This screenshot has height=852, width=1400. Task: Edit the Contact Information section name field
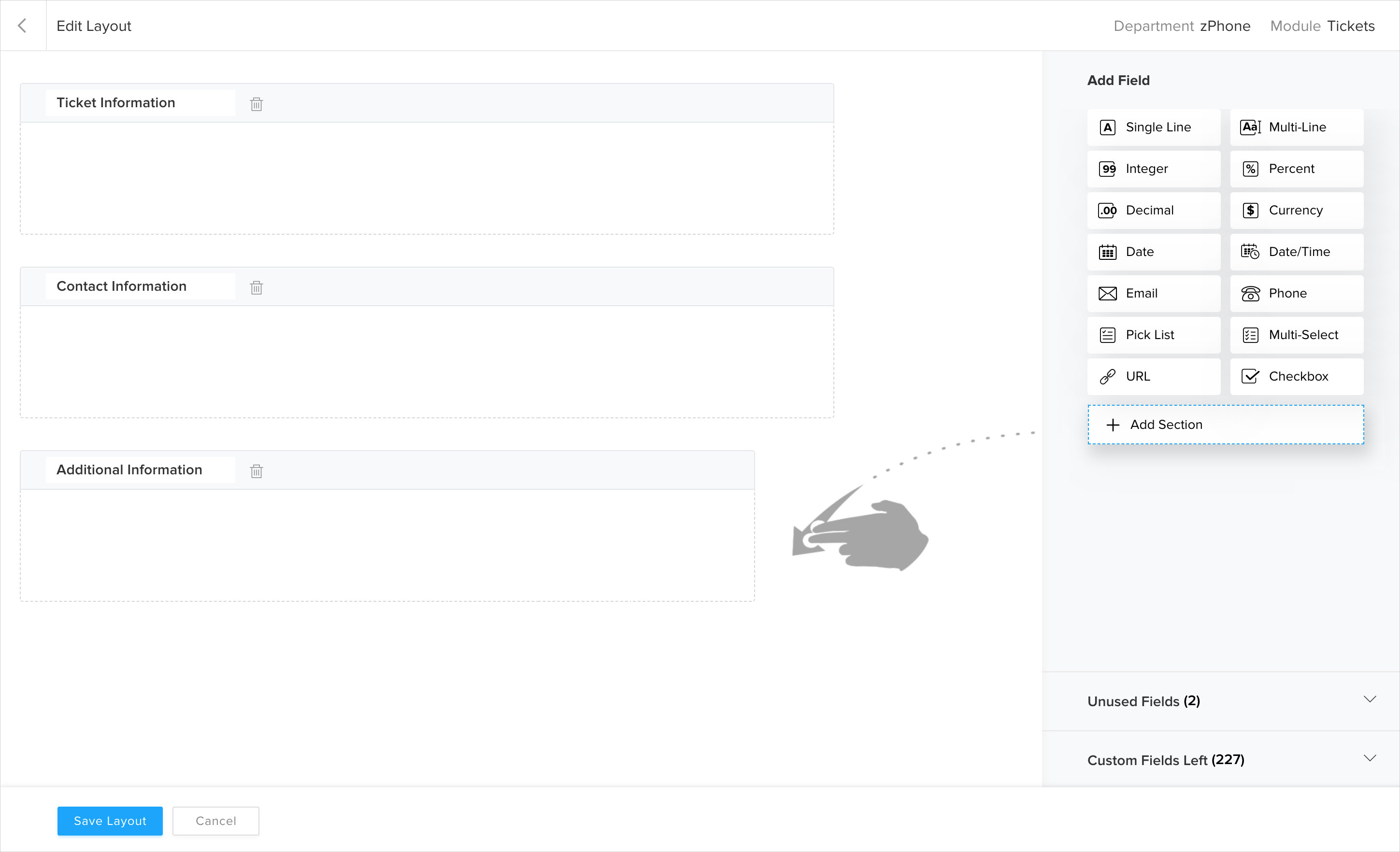pyautogui.click(x=140, y=286)
